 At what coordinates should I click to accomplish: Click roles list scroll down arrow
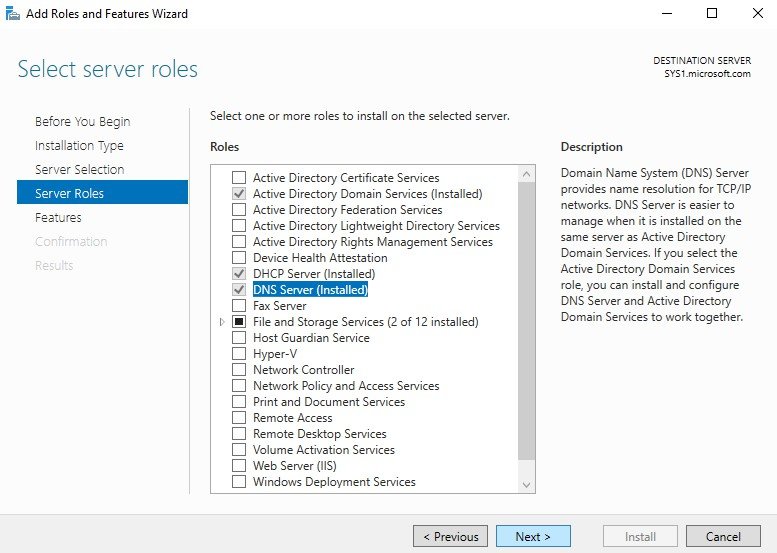(526, 485)
